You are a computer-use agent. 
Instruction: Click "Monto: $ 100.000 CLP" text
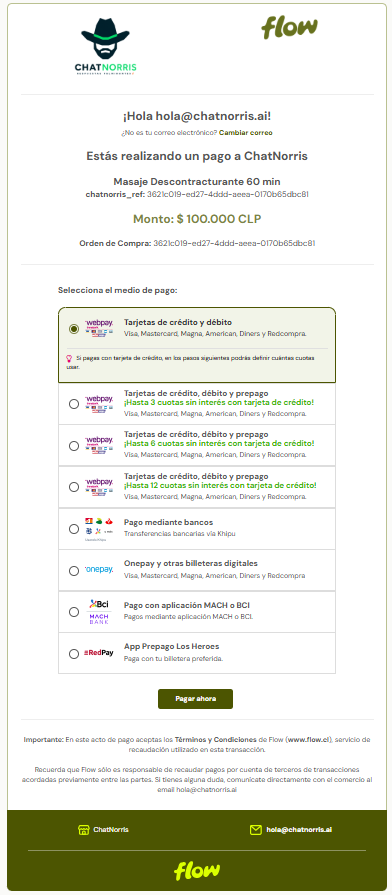(x=197, y=219)
